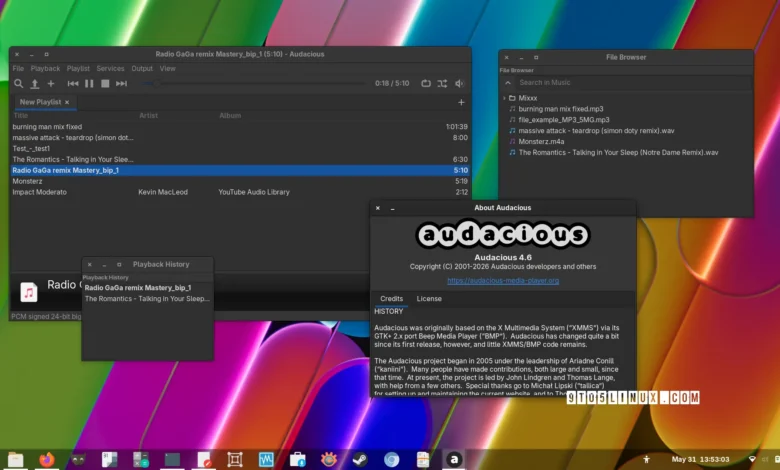The height and width of the screenshot is (470, 780).
Task: Open the Files app in taskbar
Action: [x=15, y=460]
